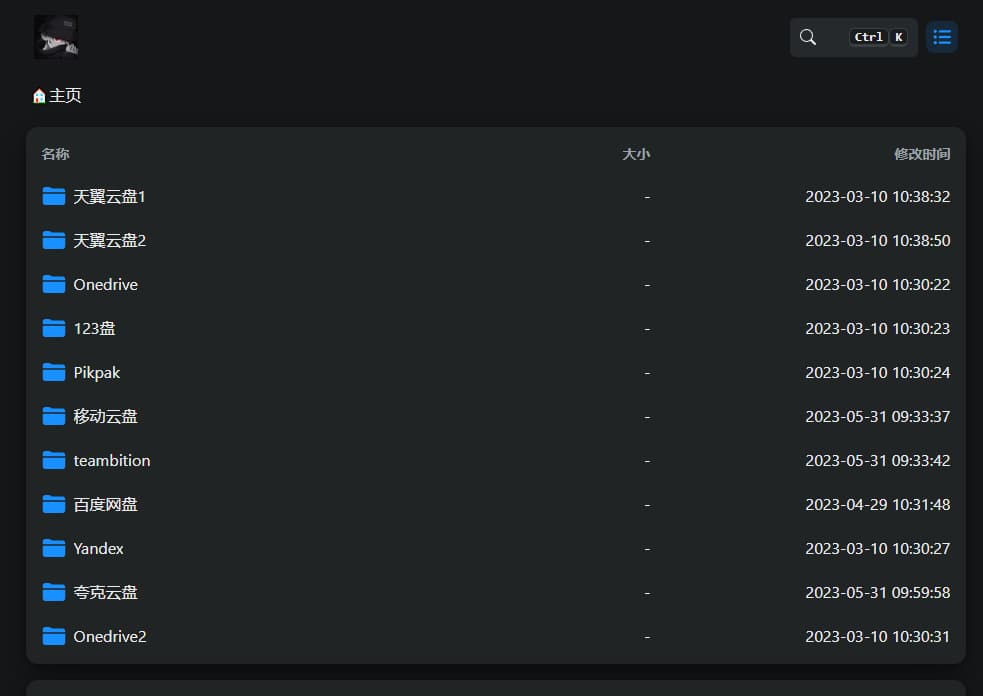The height and width of the screenshot is (696, 983).
Task: Click the Yandex folder icon
Action: coord(54,548)
